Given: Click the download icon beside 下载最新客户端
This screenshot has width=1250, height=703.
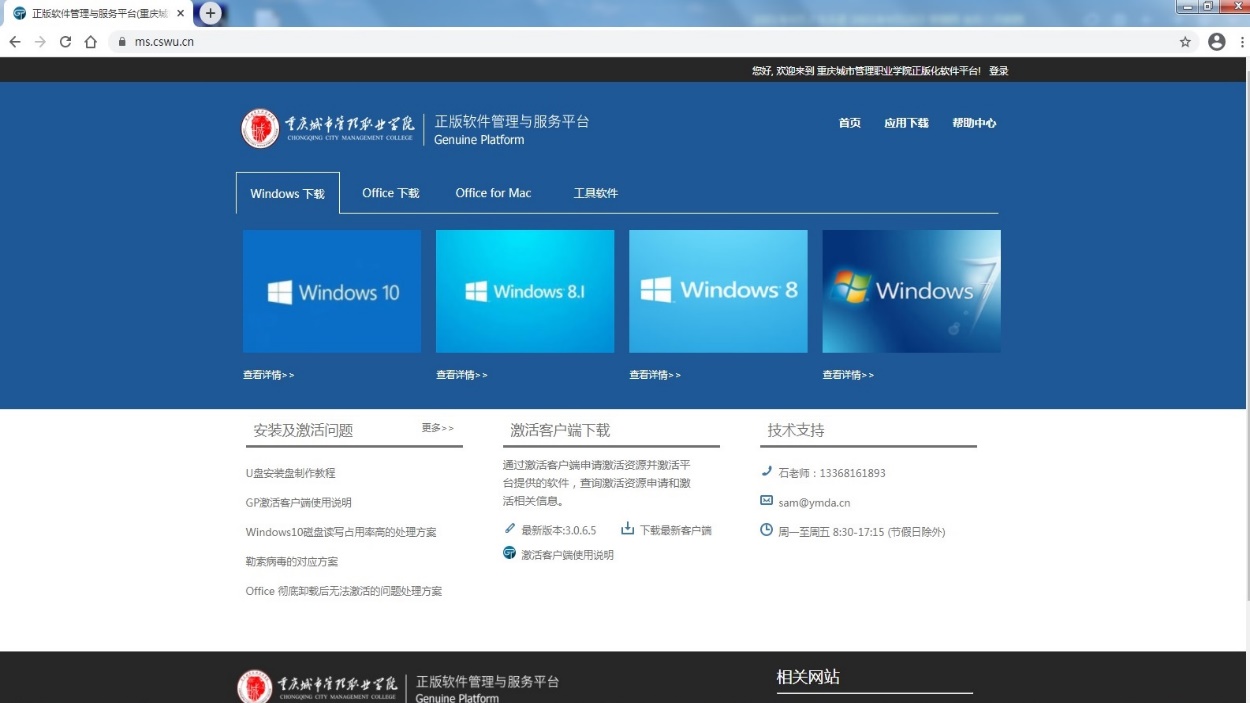Looking at the screenshot, I should [628, 528].
